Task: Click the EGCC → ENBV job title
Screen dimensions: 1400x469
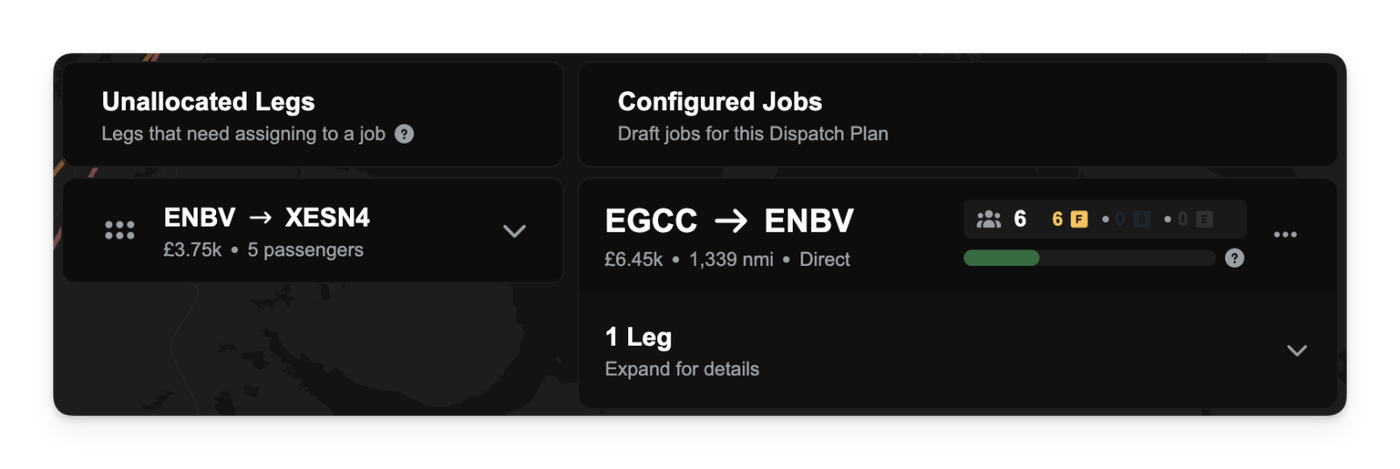Action: 729,221
